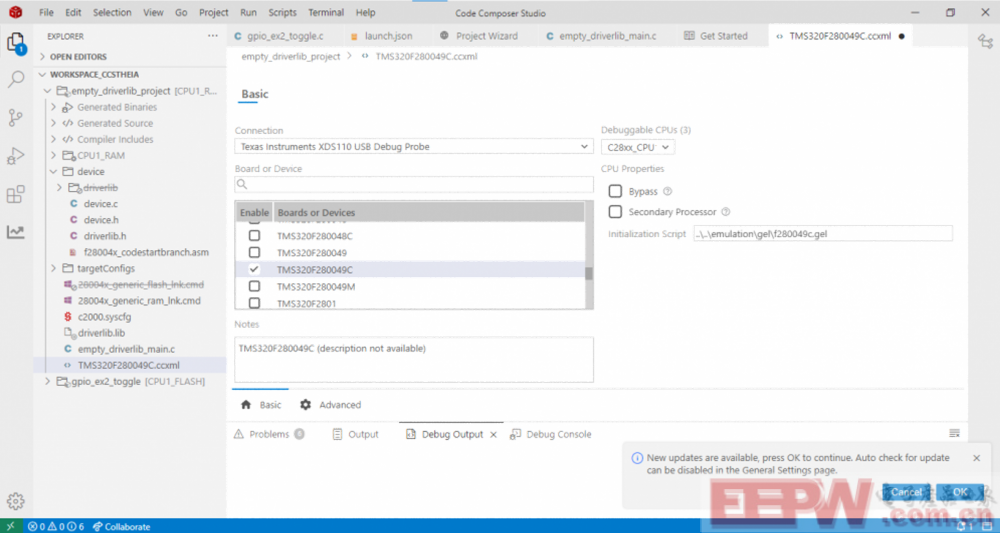The height and width of the screenshot is (533, 1000).
Task: Open the graph analysis view icon
Action: (16, 232)
